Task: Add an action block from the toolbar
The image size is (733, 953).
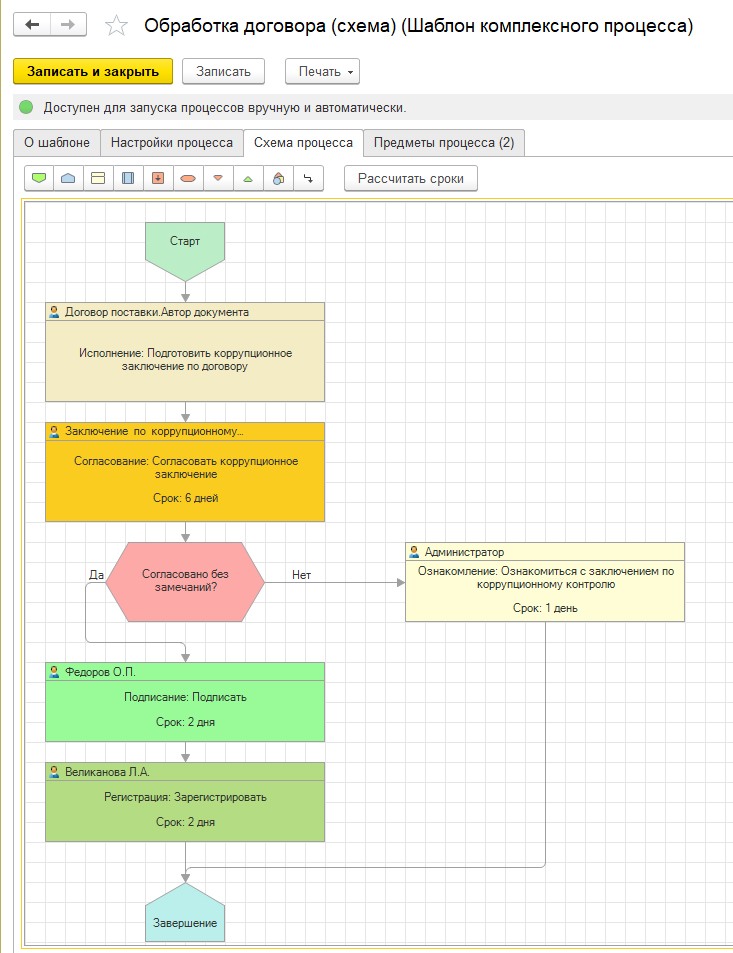Action: tap(98, 178)
